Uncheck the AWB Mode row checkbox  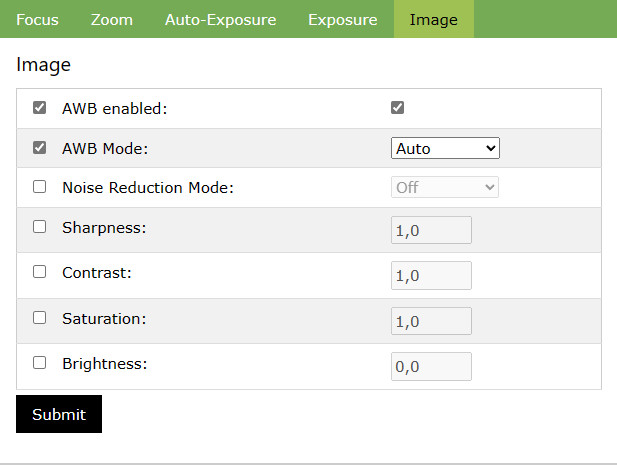(40, 148)
